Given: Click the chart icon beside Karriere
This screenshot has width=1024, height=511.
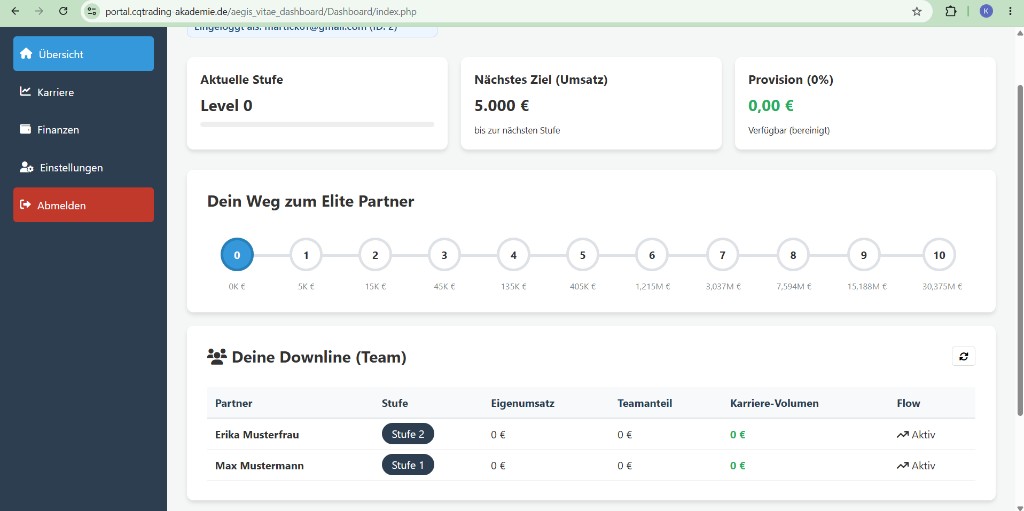Looking at the screenshot, I should pyautogui.click(x=25, y=91).
